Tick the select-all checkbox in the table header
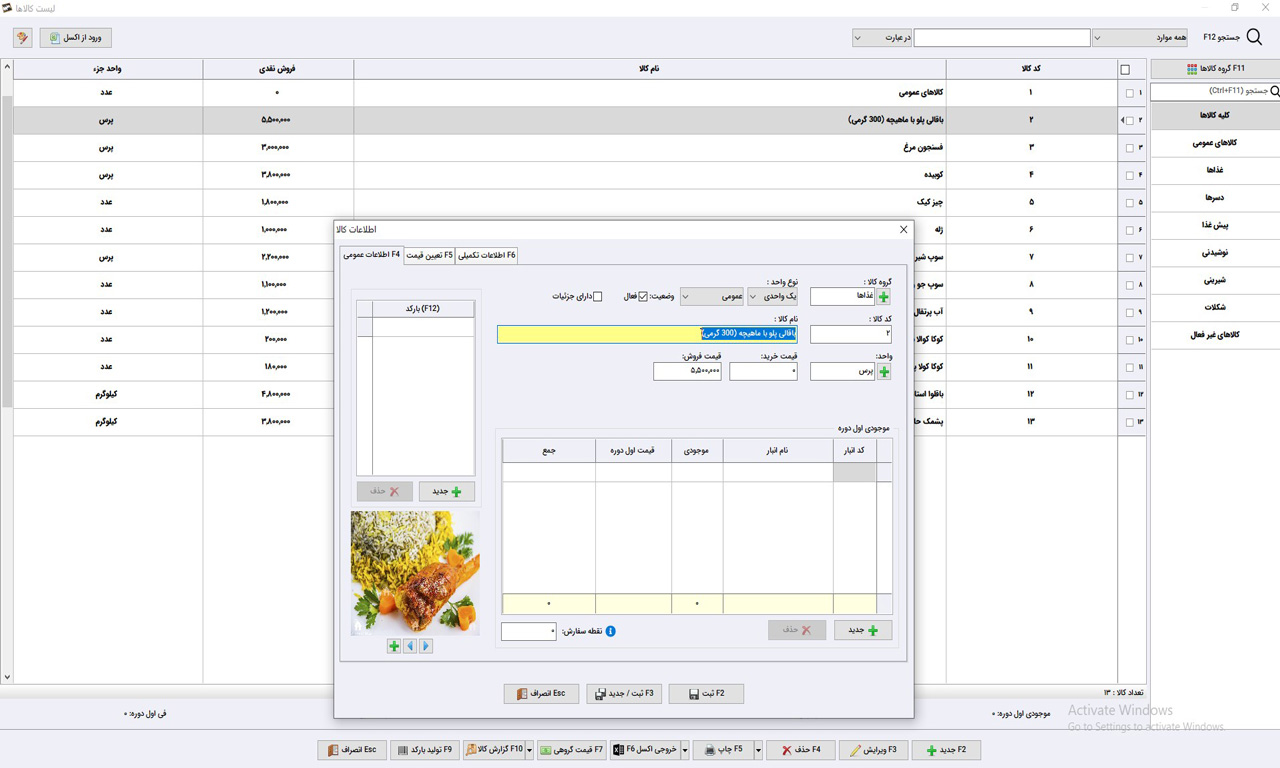 point(1125,70)
